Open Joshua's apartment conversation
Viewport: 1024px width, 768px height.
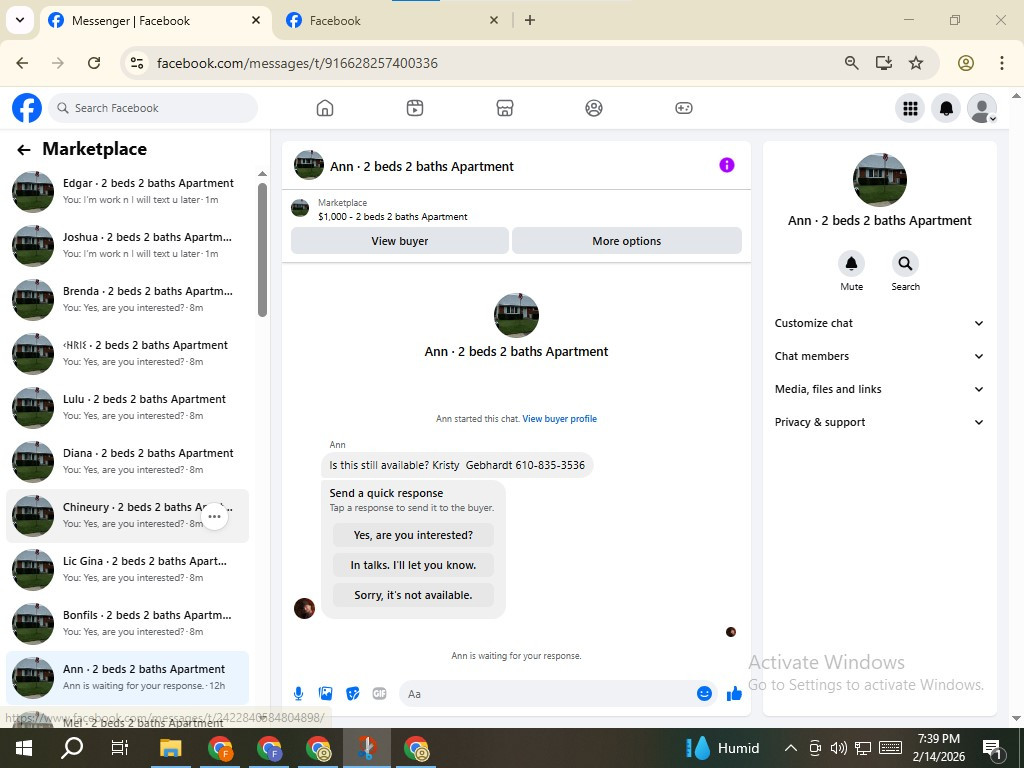(127, 246)
